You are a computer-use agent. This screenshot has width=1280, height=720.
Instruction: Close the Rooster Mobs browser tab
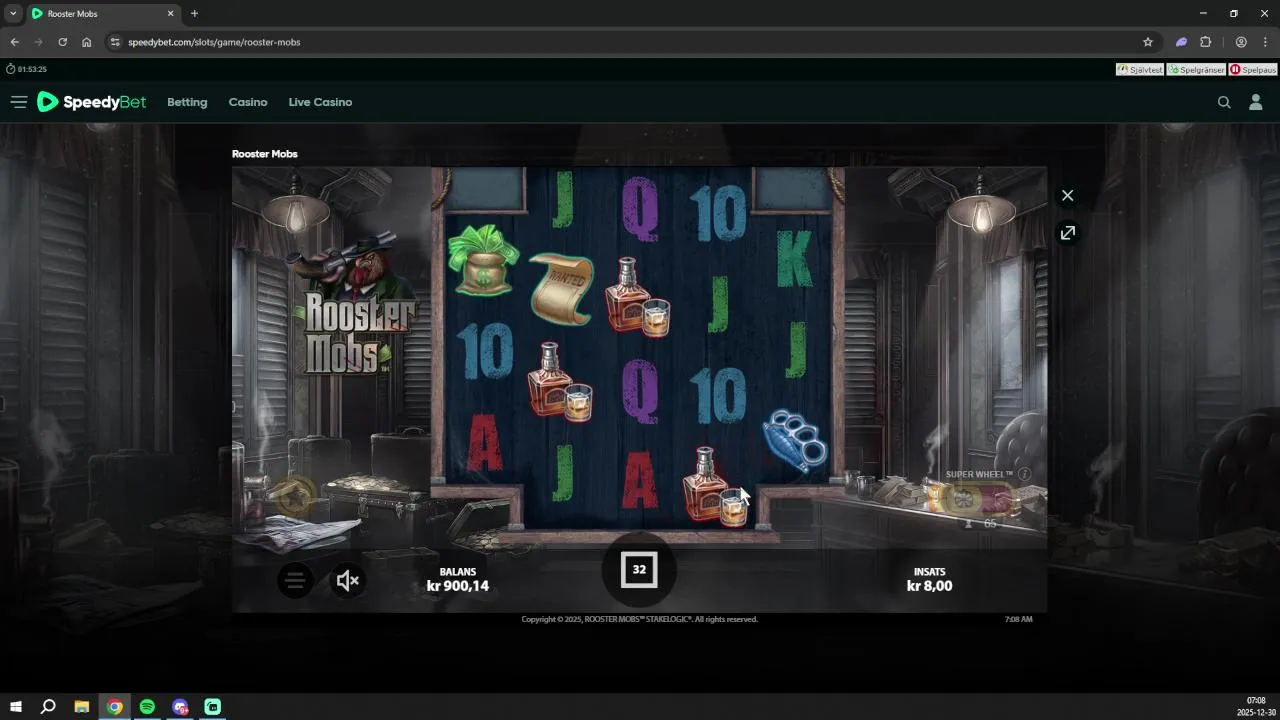pyautogui.click(x=170, y=14)
